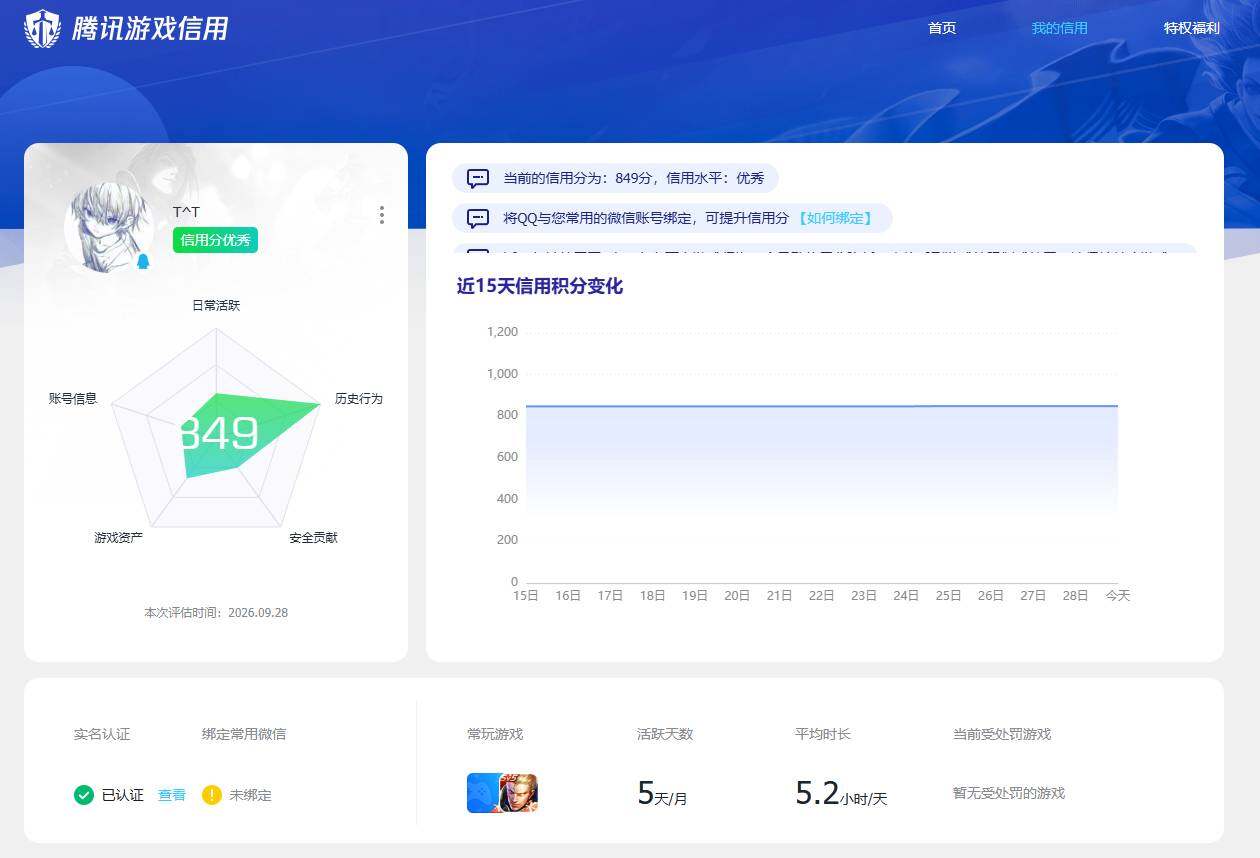Open the three-dot profile menu
Viewport: 1260px width, 858px height.
coord(382,215)
